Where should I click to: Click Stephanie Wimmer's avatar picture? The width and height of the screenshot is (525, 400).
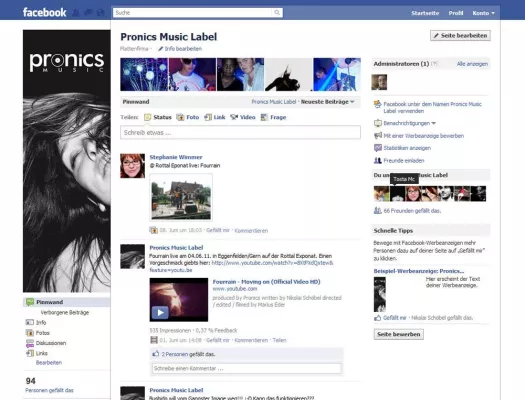point(133,166)
